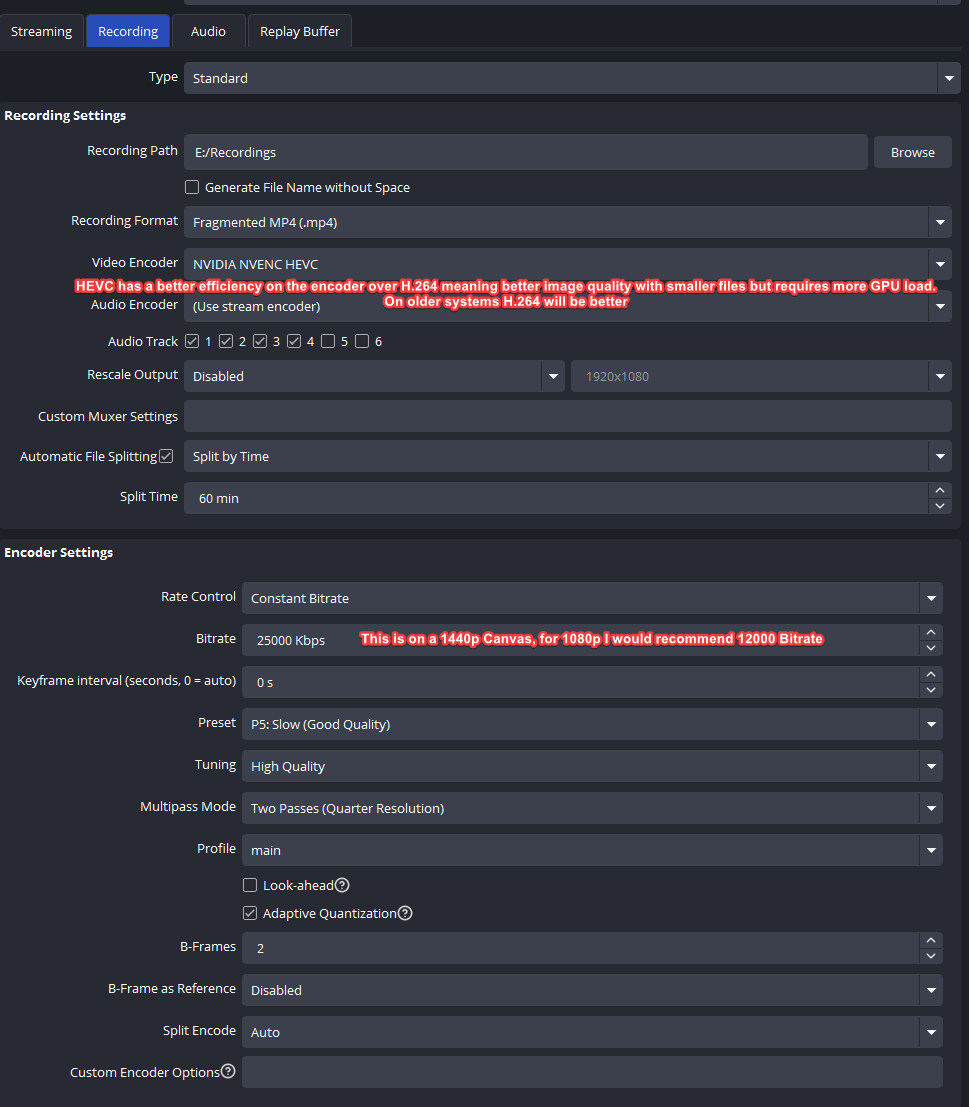Click the Keyframe interval field
Screen dimensions: 969x1107
[x=580, y=682]
